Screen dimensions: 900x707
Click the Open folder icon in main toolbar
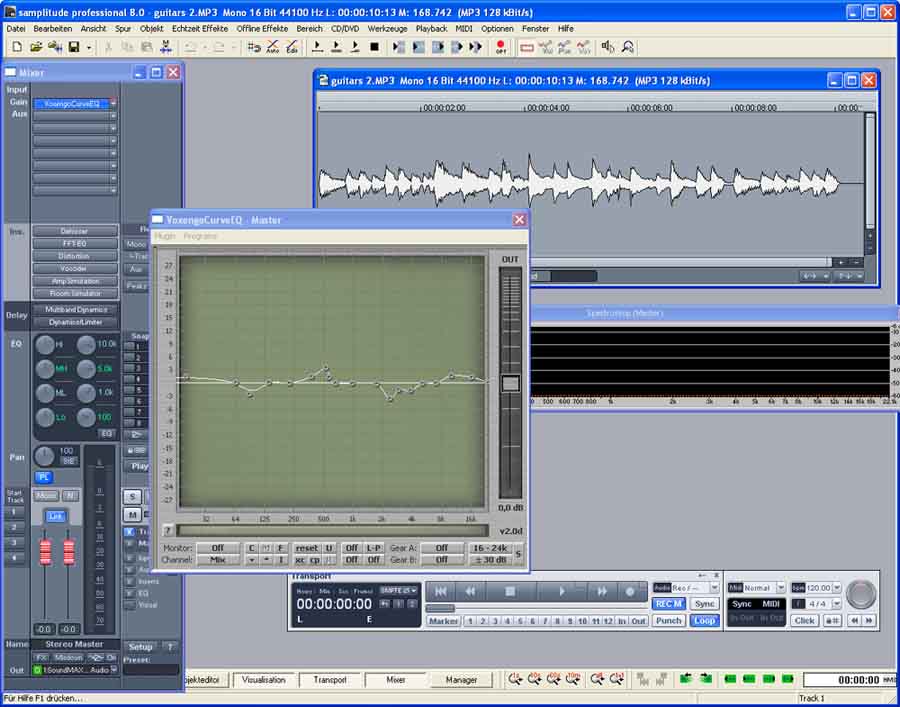36,47
